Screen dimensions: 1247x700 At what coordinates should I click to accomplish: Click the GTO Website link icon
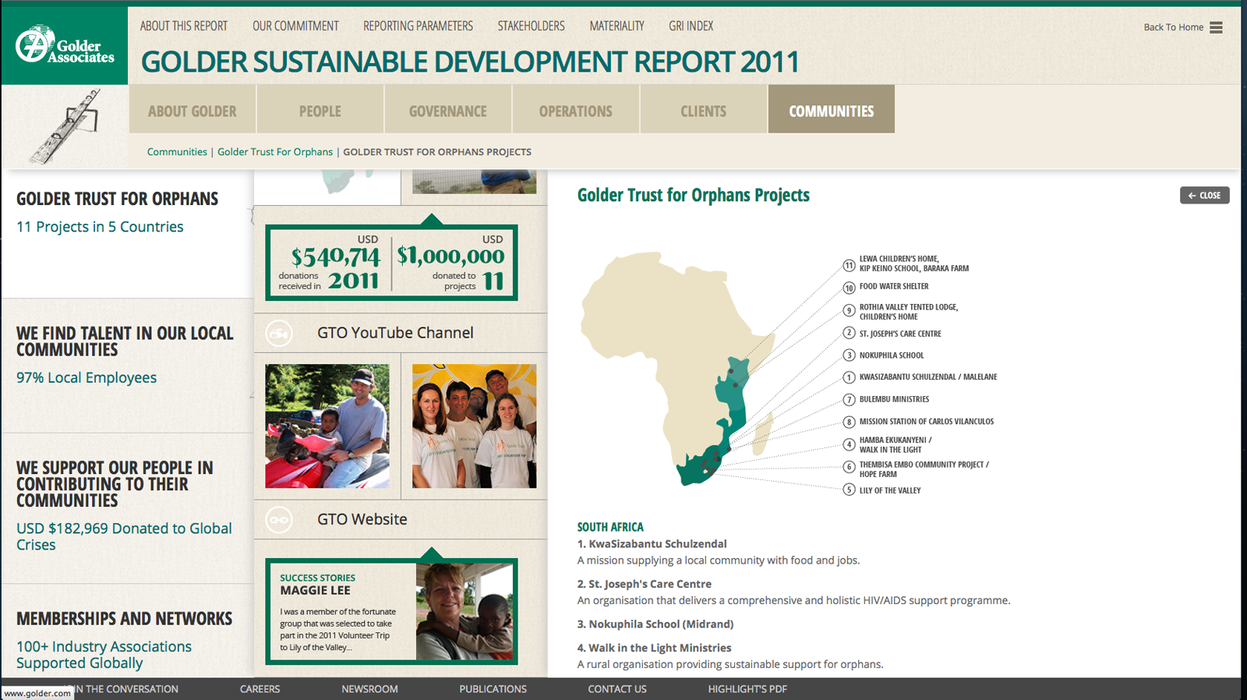[x=279, y=519]
